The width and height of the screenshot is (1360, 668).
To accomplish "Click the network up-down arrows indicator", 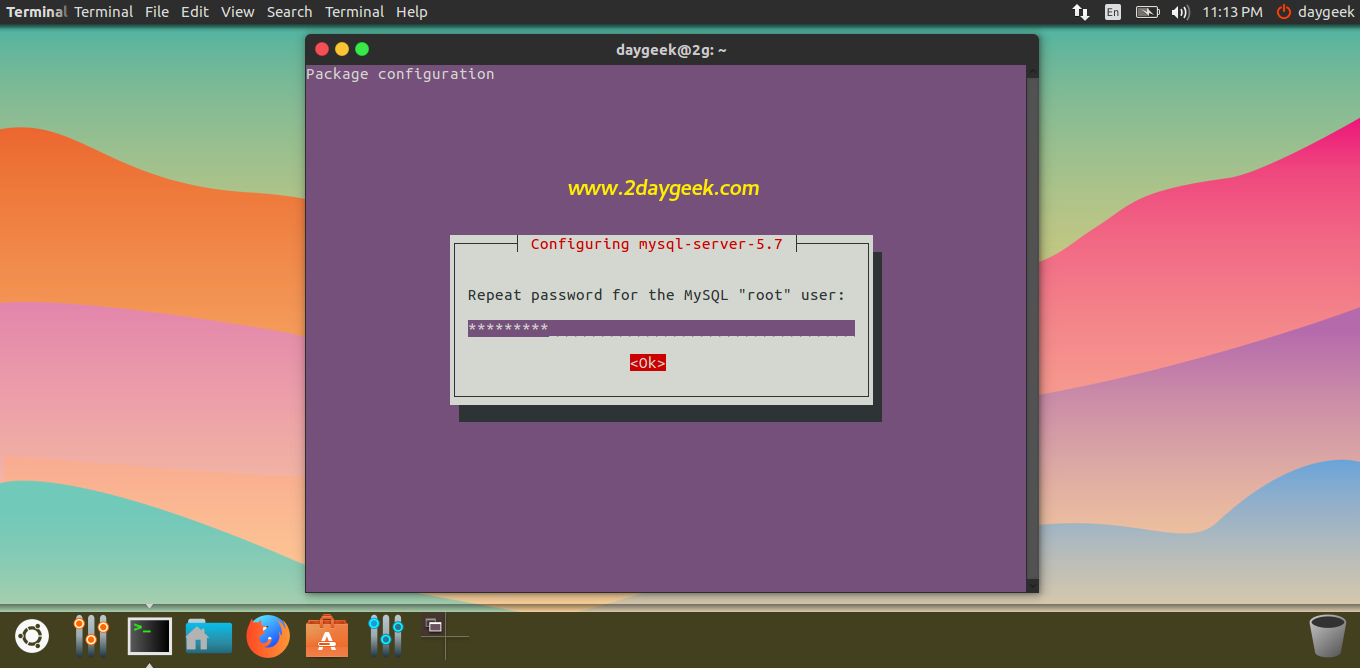I will tap(1080, 12).
